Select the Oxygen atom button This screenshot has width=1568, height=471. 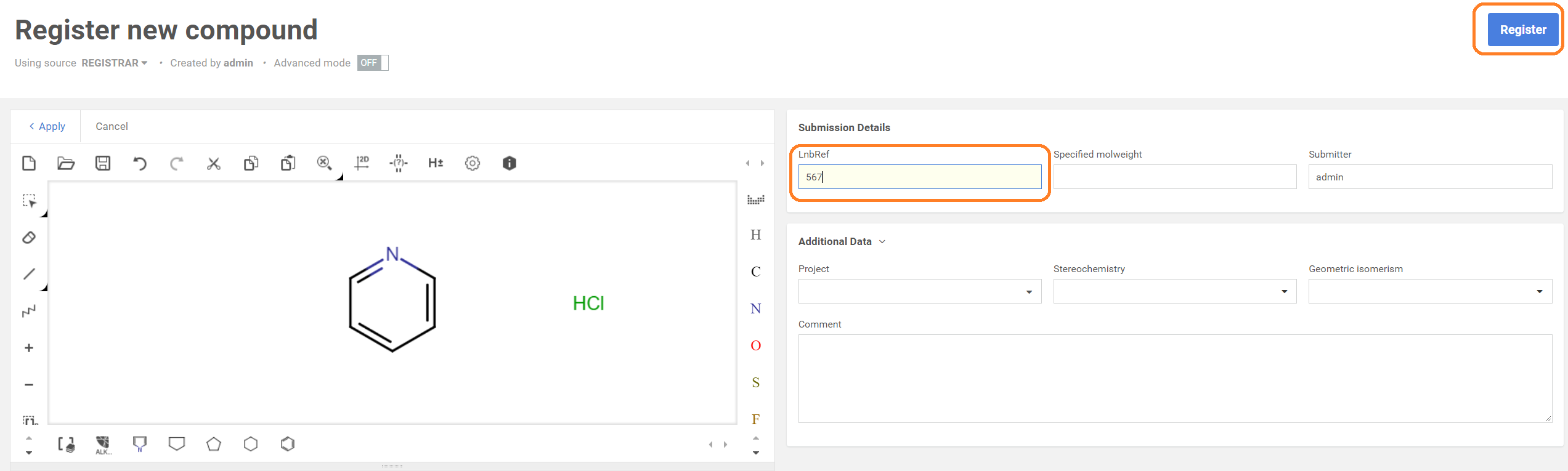[x=755, y=345]
